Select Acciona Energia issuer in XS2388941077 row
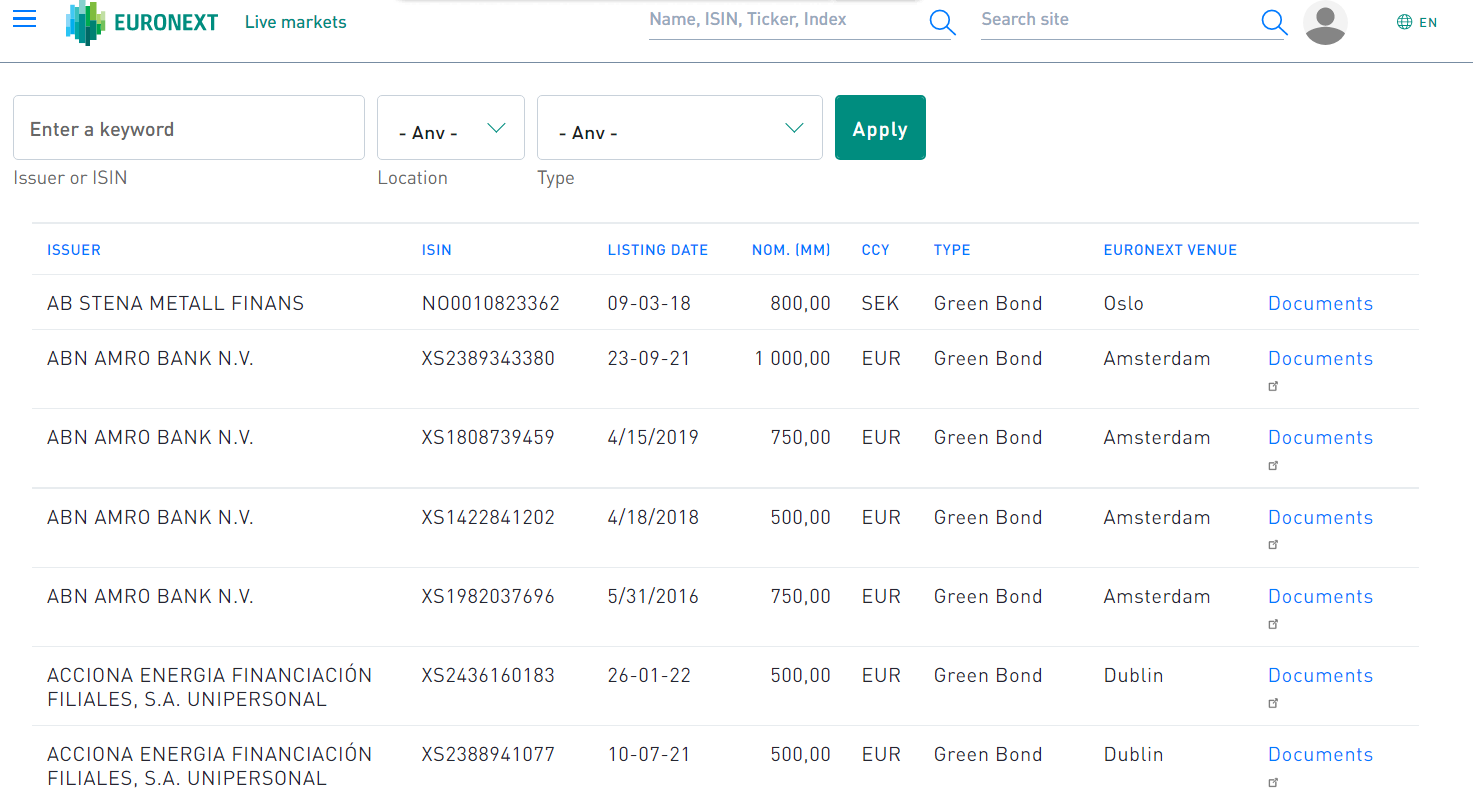Screen dimensions: 1473x799 pos(209,766)
